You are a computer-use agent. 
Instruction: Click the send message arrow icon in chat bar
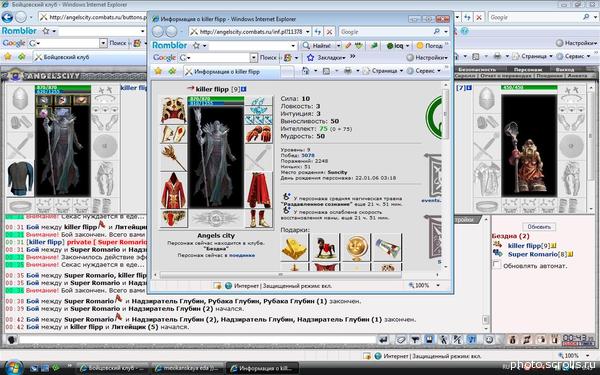point(383,339)
